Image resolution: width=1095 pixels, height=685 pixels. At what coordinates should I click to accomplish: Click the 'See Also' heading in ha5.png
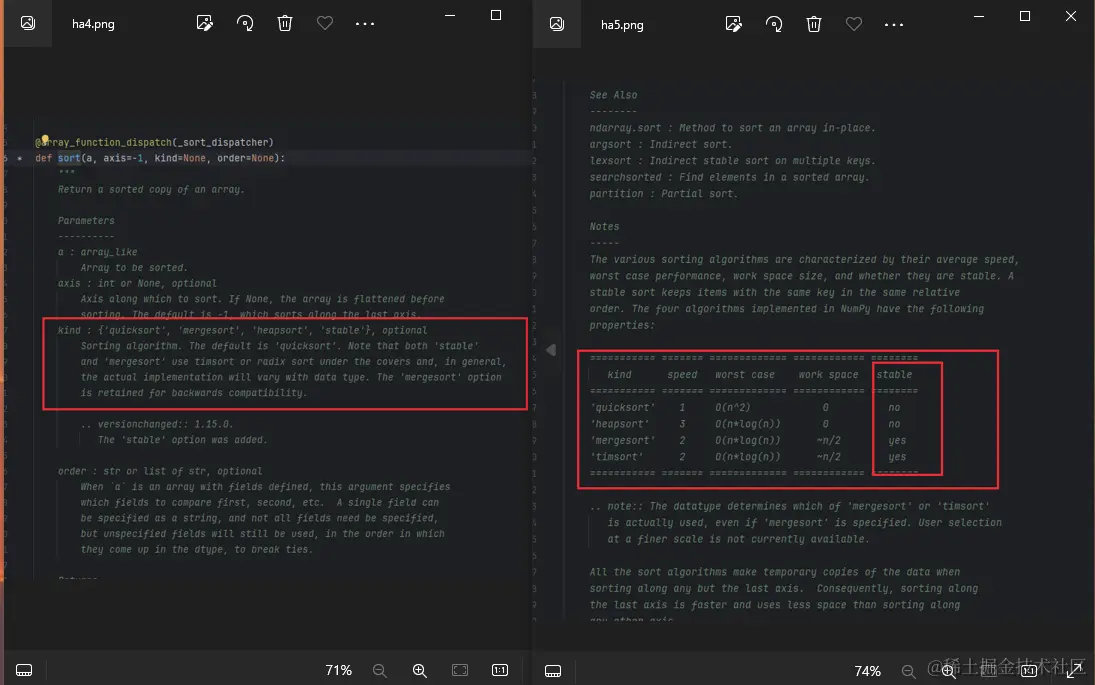613,95
